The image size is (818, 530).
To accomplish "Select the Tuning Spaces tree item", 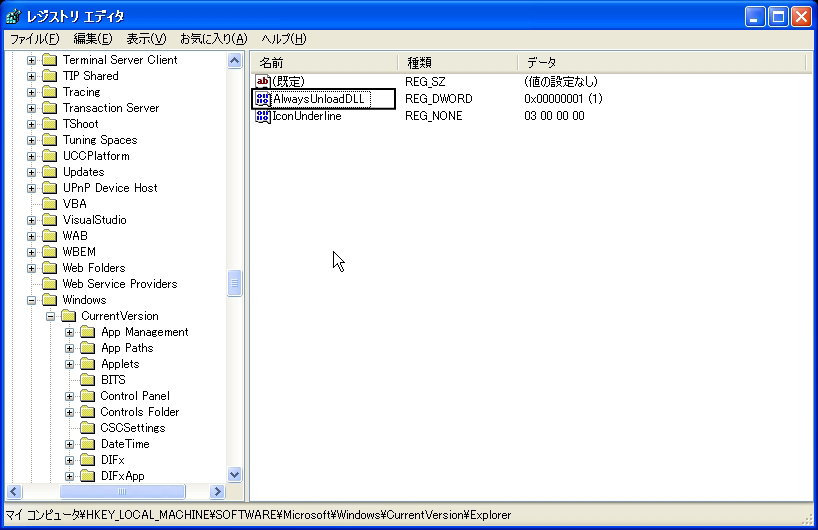I will coord(100,140).
